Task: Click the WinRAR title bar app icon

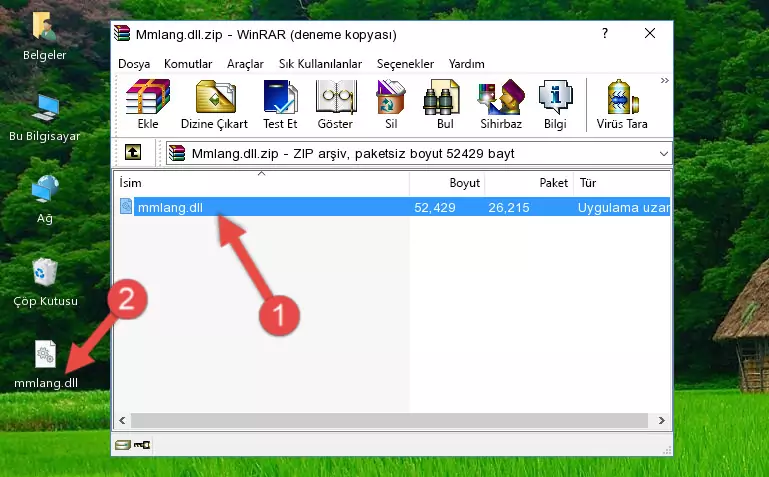Action: pos(122,33)
